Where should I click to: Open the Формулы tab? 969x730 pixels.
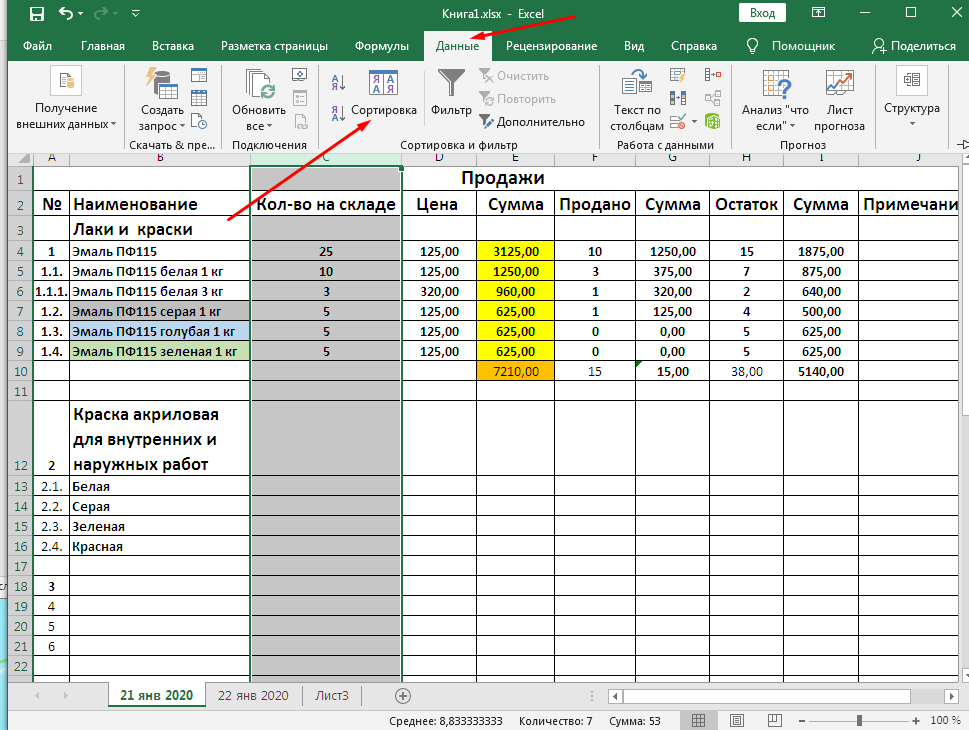(381, 46)
